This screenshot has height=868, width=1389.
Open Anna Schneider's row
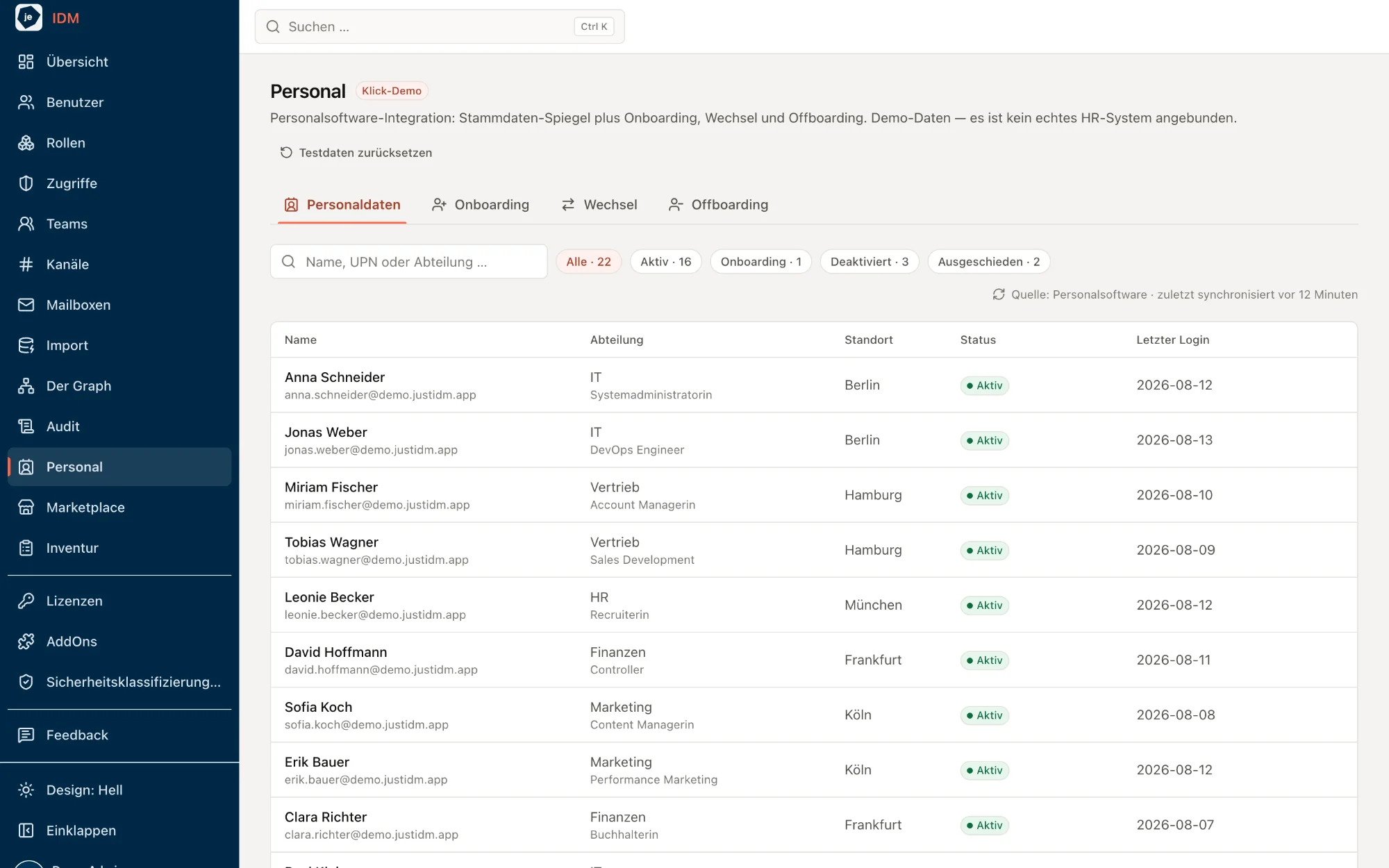814,385
